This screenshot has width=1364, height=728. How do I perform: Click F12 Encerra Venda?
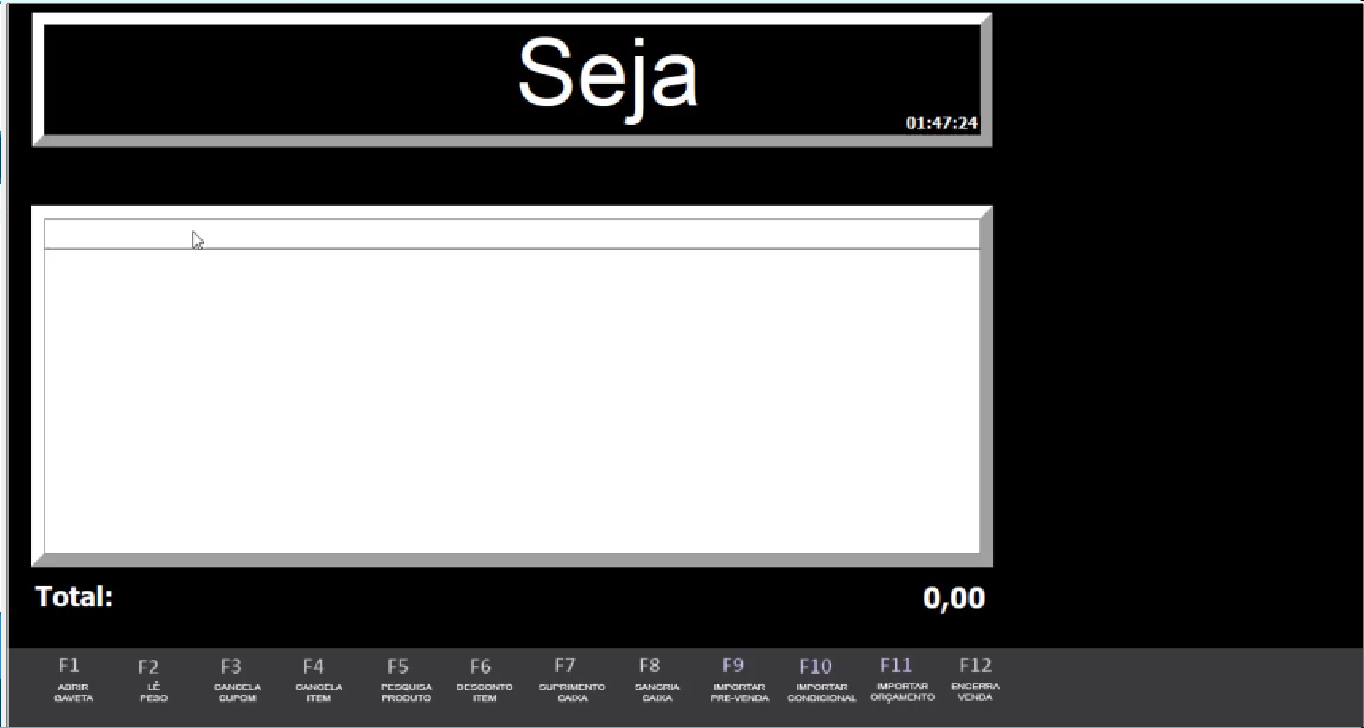974,678
